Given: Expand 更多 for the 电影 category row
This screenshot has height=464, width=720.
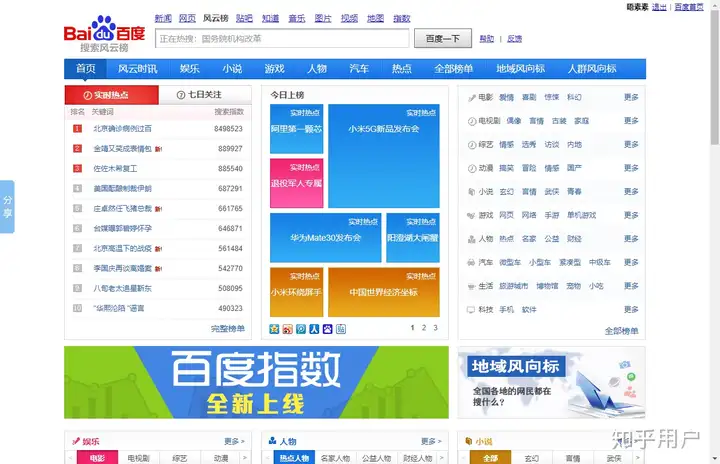Looking at the screenshot, I should point(631,97).
